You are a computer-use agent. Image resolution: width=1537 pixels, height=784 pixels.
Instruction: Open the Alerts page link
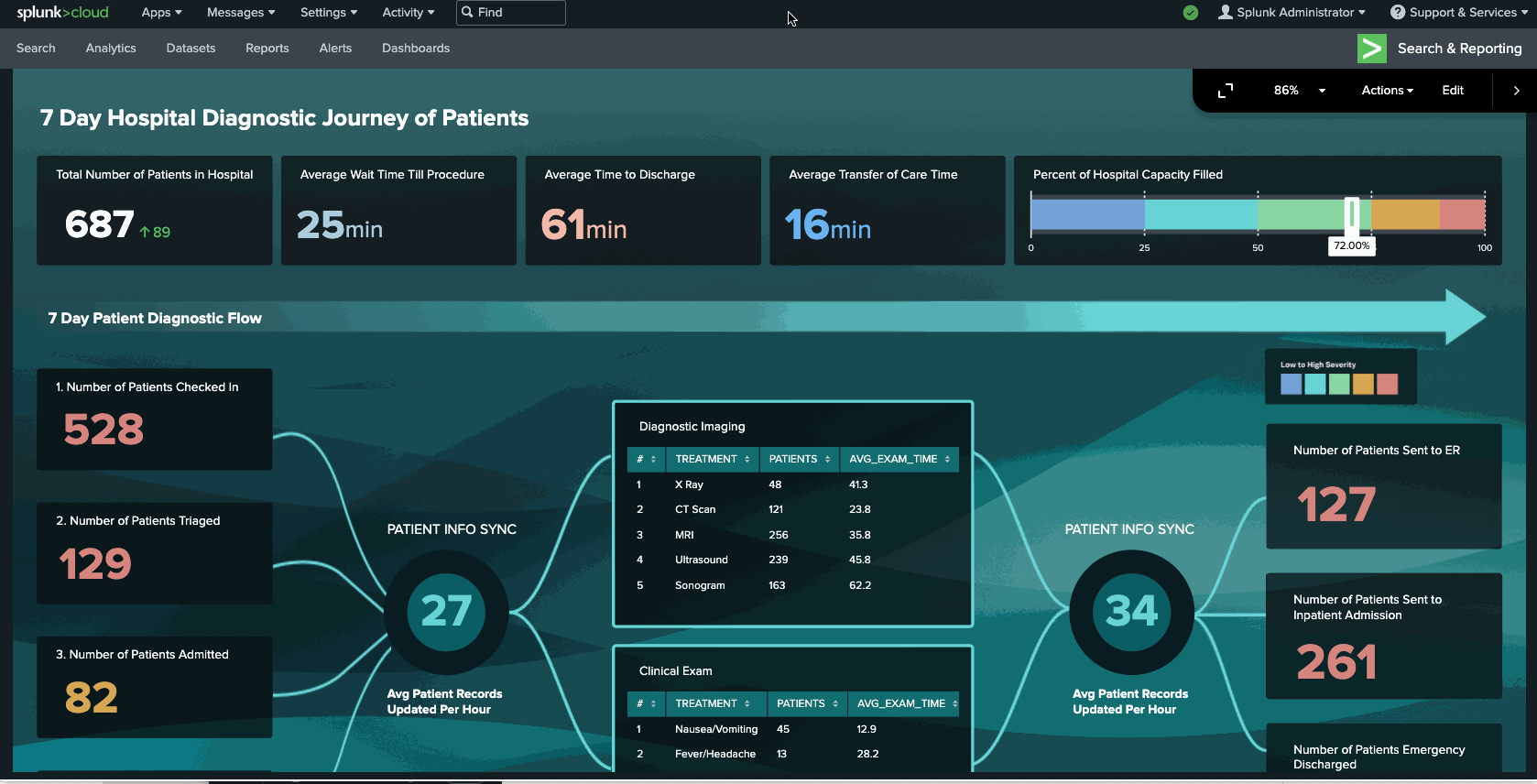click(335, 49)
